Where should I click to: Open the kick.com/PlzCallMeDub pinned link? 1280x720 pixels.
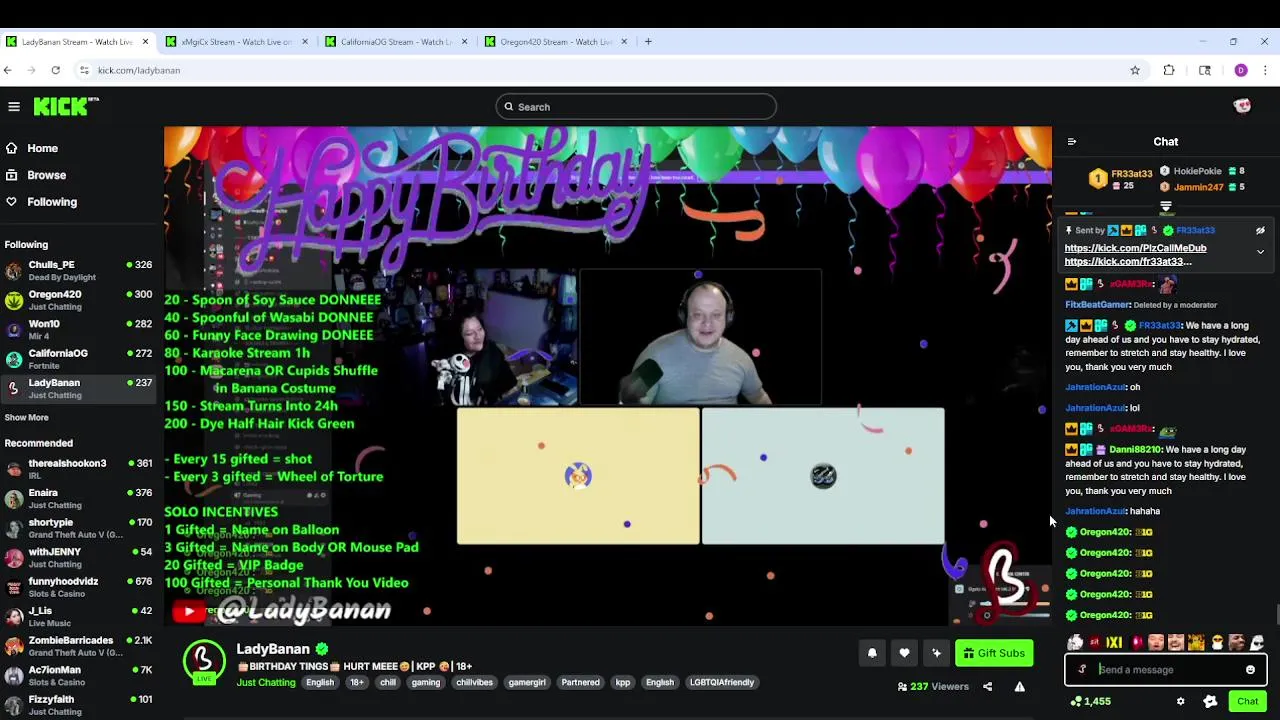point(1136,248)
